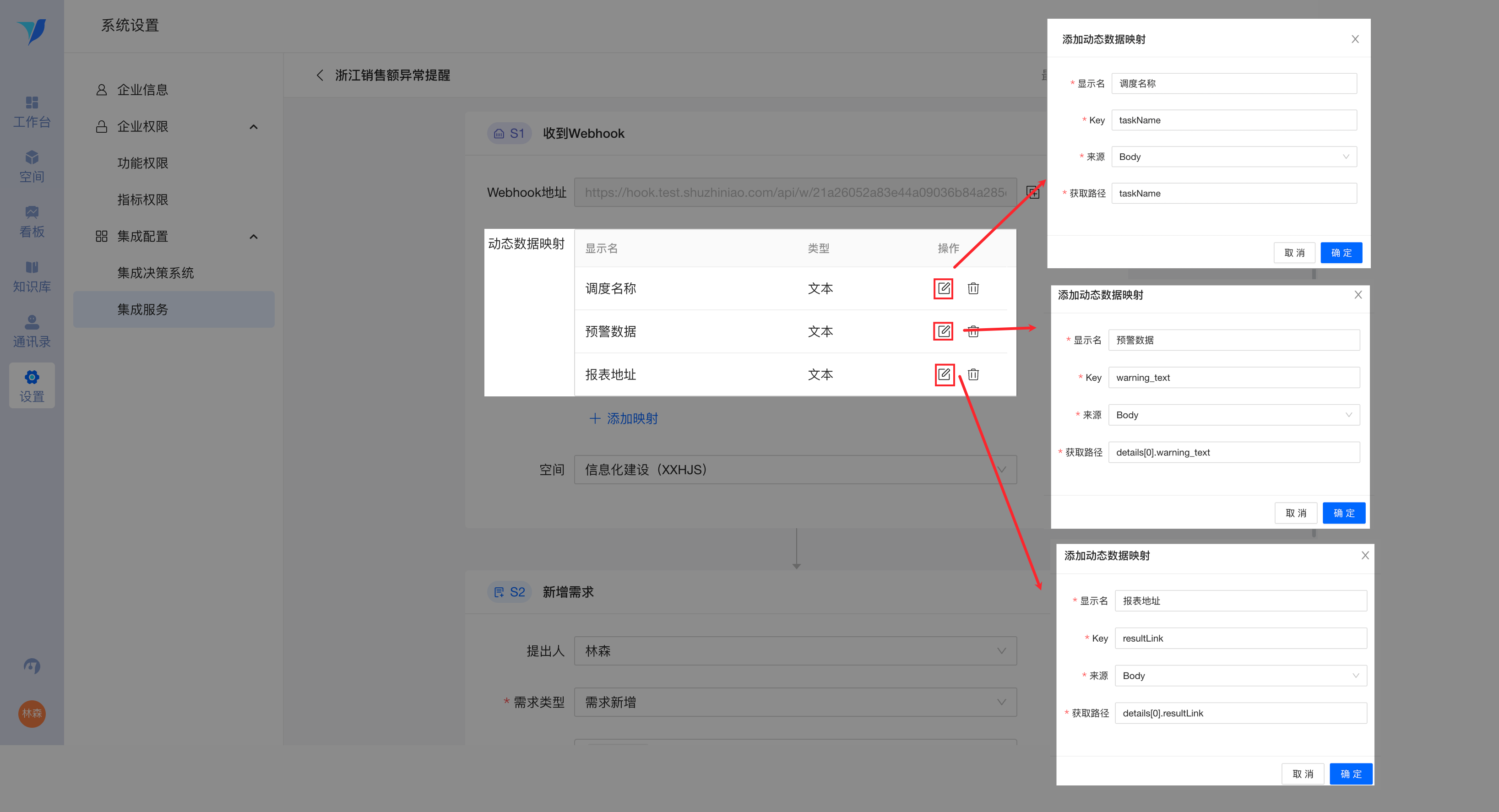
Task: Open the 提出人 林森 dropdown
Action: point(795,651)
